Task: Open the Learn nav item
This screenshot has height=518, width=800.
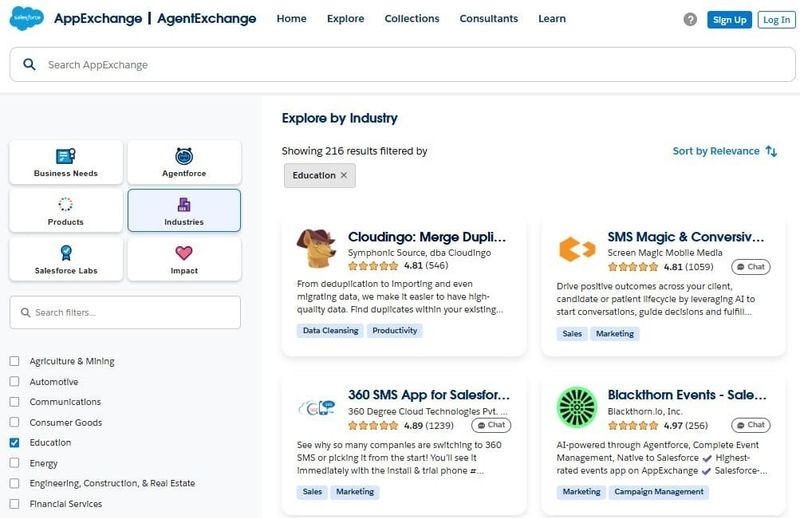Action: coord(552,18)
